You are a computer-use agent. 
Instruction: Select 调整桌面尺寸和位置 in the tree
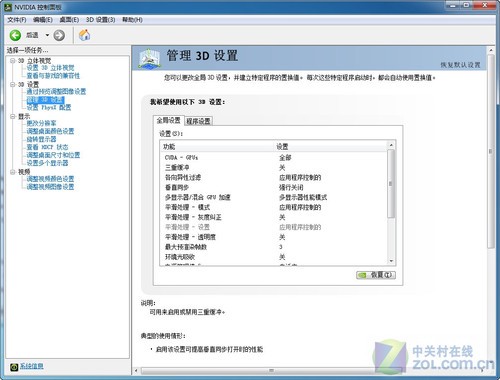click(53, 155)
